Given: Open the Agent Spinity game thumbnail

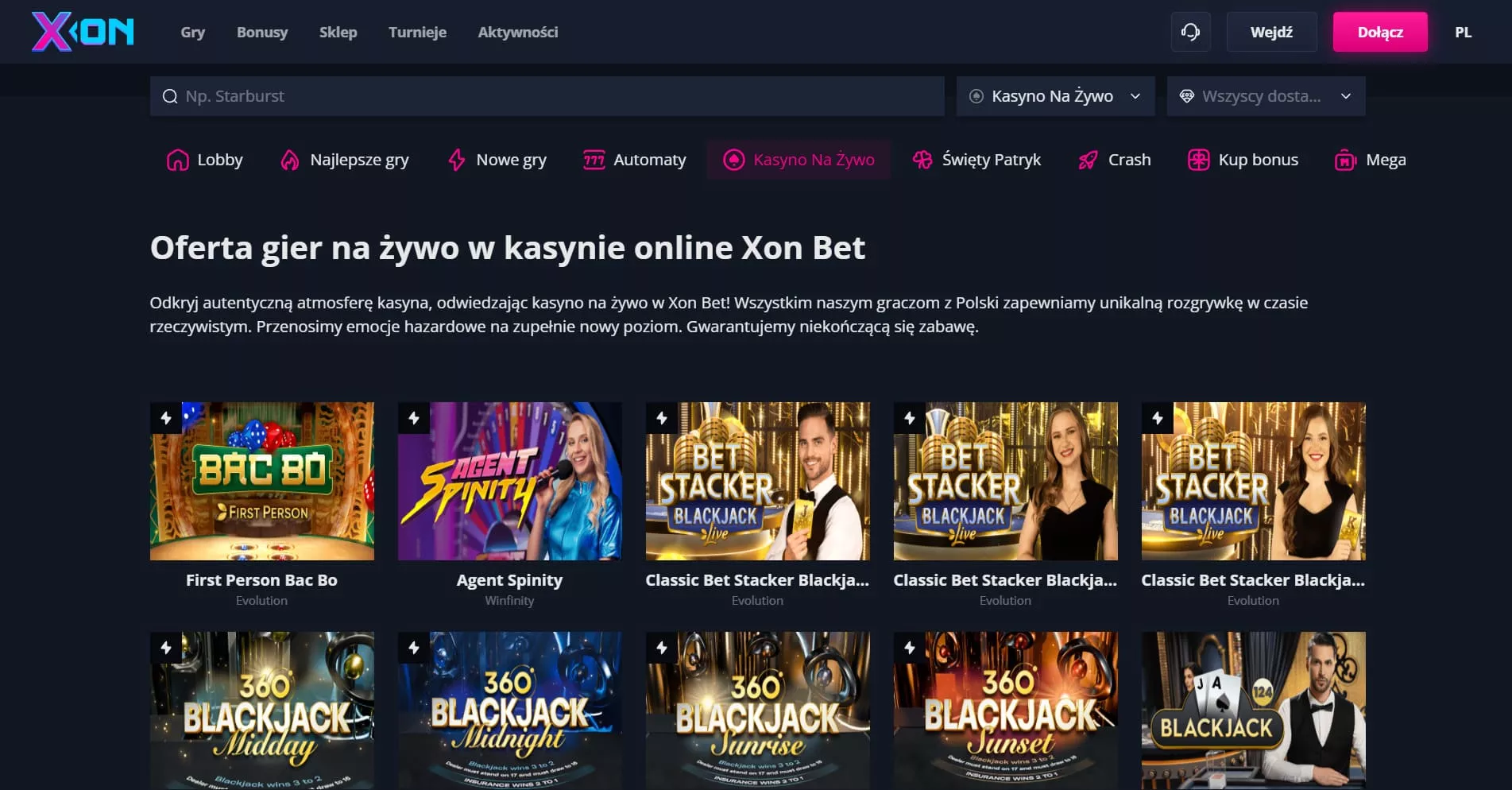Looking at the screenshot, I should 509,481.
